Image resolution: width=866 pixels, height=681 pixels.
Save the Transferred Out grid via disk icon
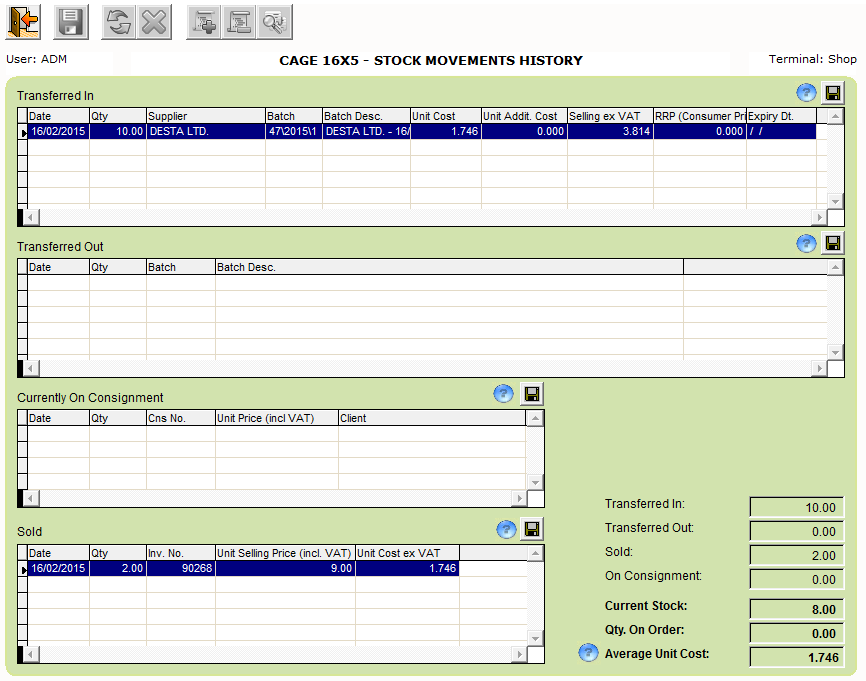(x=833, y=243)
